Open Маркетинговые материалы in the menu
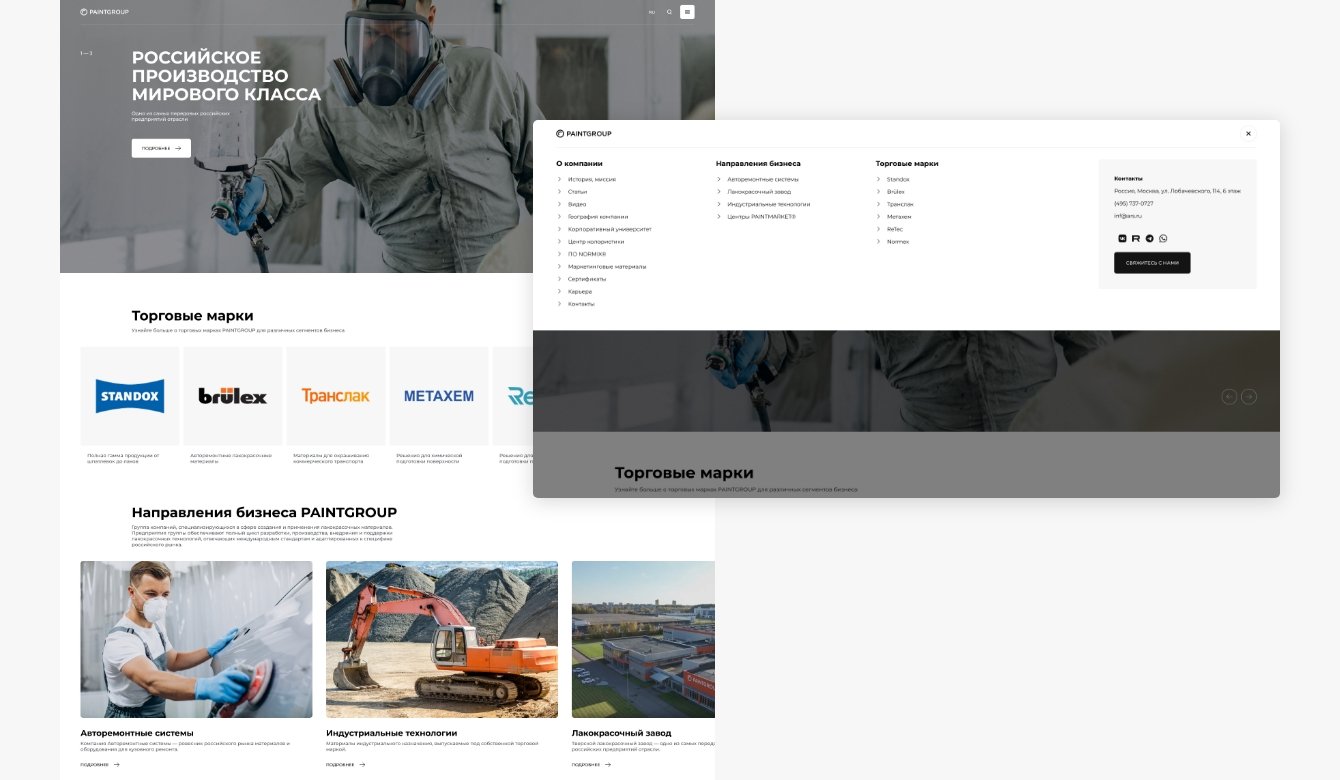Image resolution: width=1340 pixels, height=780 pixels. pos(607,267)
